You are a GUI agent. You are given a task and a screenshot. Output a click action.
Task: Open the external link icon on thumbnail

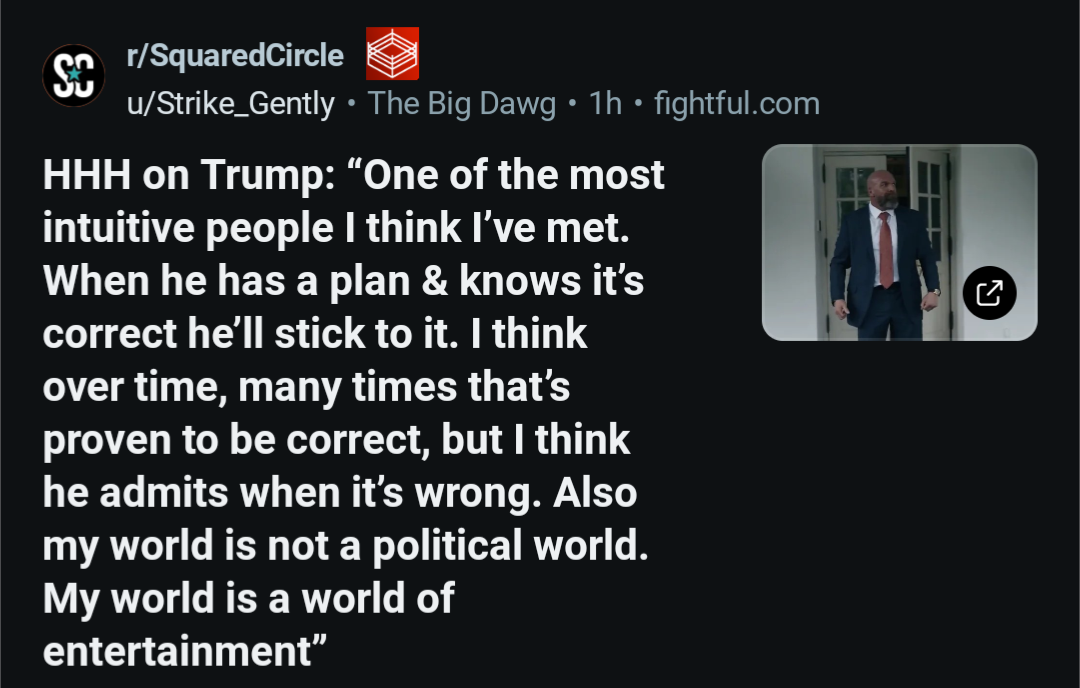989,292
